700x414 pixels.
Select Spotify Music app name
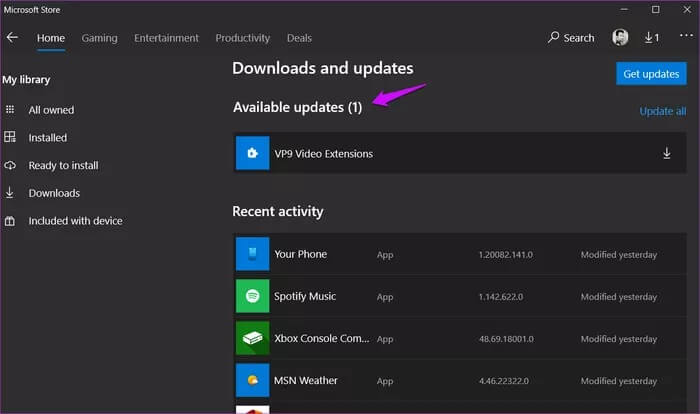pos(305,296)
